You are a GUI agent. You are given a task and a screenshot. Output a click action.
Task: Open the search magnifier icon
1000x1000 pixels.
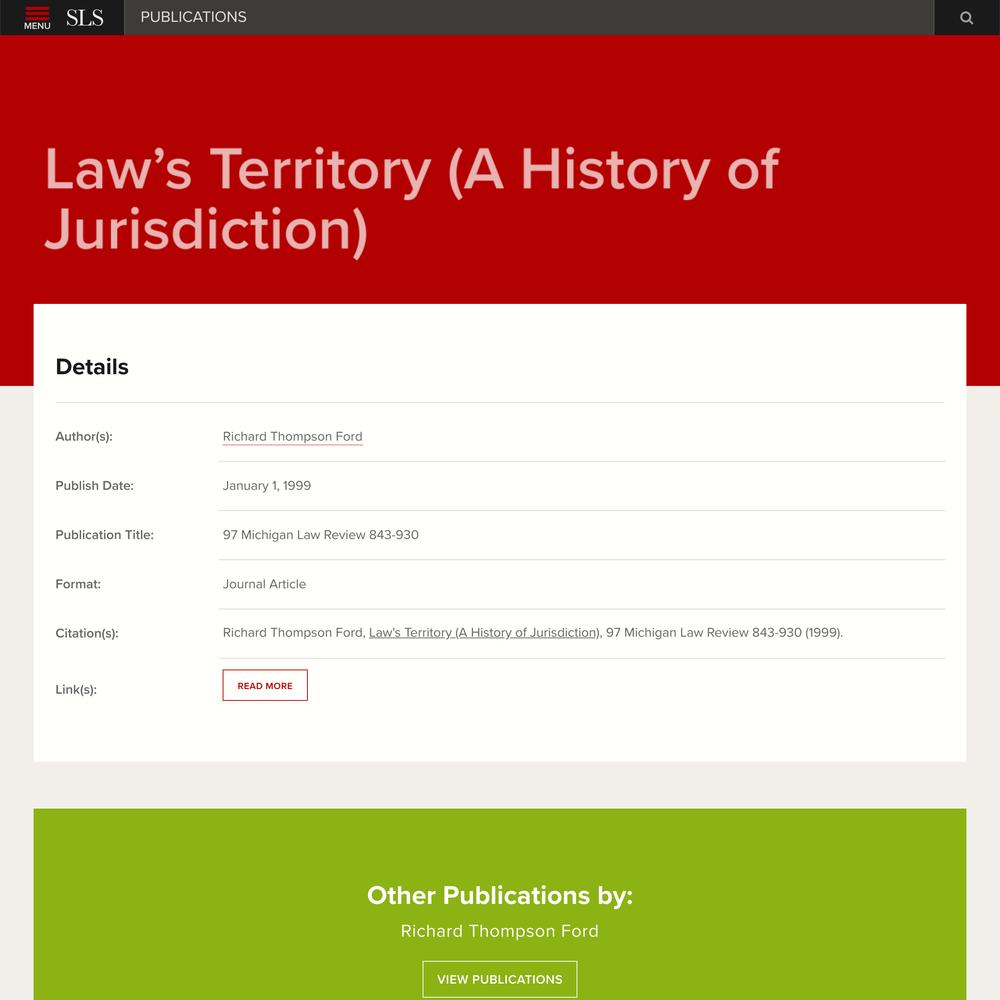966,18
